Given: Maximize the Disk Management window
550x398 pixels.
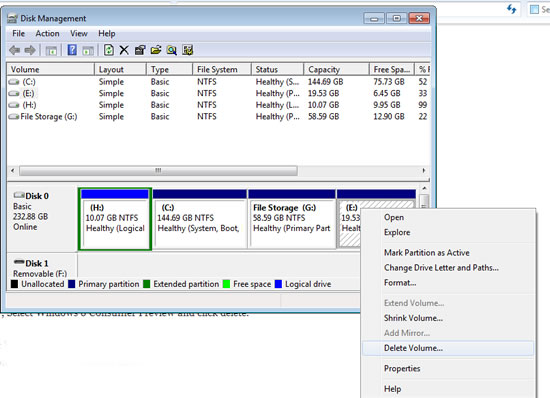Looking at the screenshot, I should [396, 18].
